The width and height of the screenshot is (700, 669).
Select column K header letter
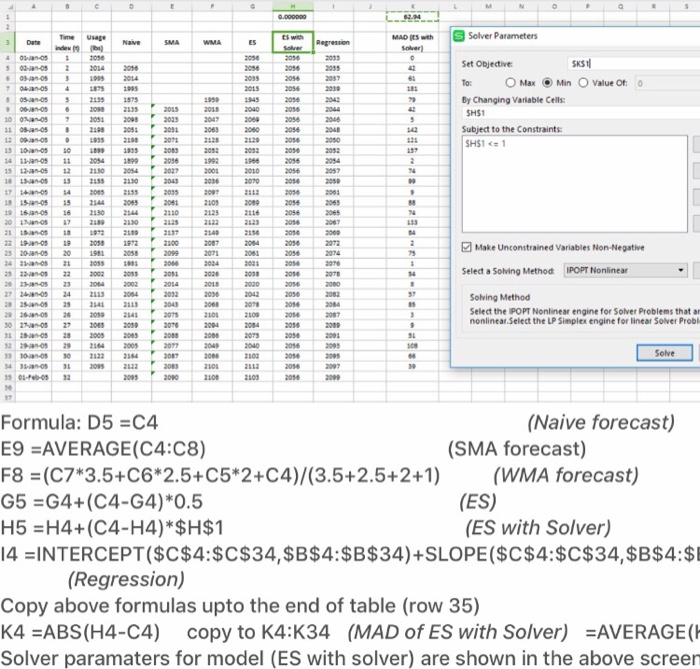412,6
